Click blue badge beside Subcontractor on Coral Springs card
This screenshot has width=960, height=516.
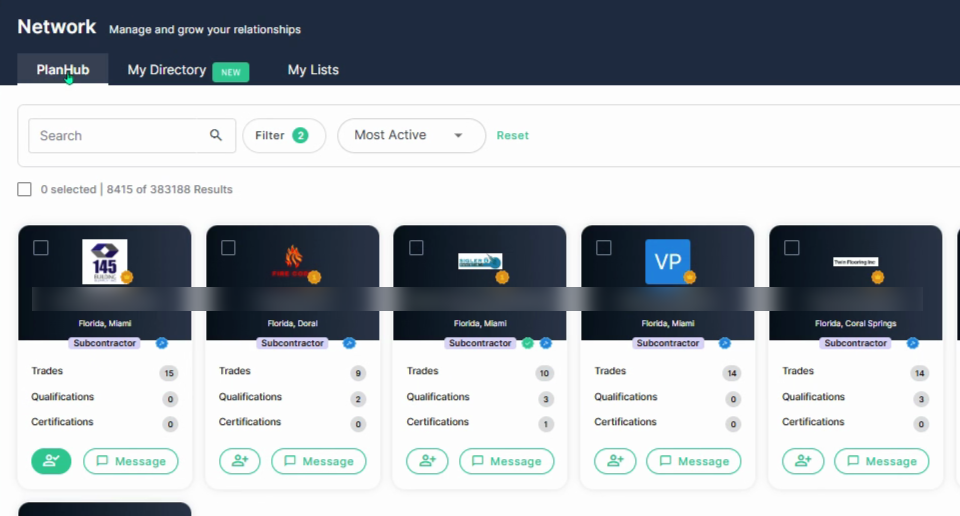[x=913, y=343]
